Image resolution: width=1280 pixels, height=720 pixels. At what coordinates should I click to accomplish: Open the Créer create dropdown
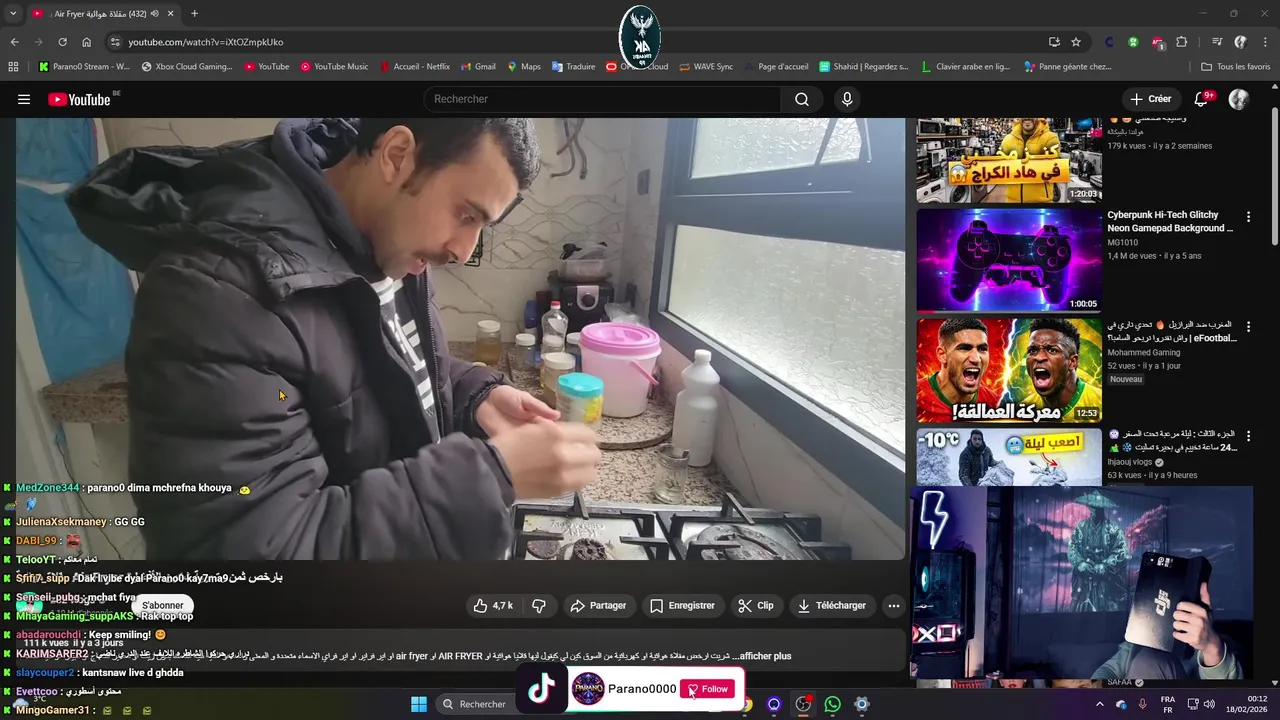click(x=1150, y=99)
